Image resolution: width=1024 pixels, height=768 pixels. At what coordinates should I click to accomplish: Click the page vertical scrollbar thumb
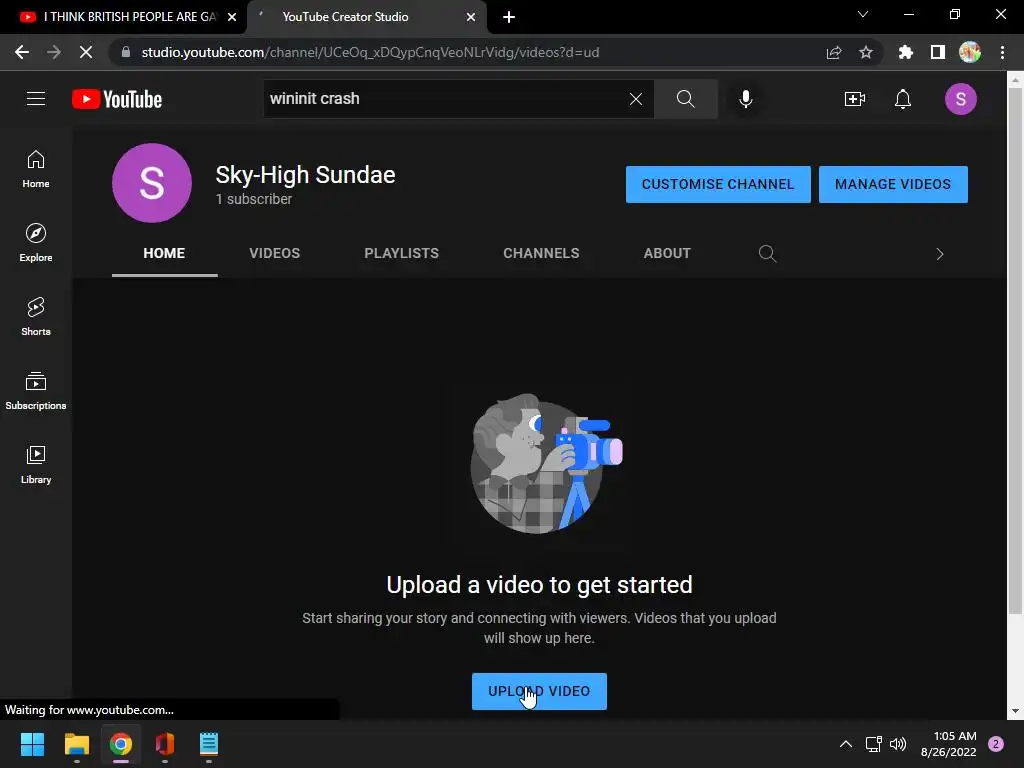(1014, 351)
